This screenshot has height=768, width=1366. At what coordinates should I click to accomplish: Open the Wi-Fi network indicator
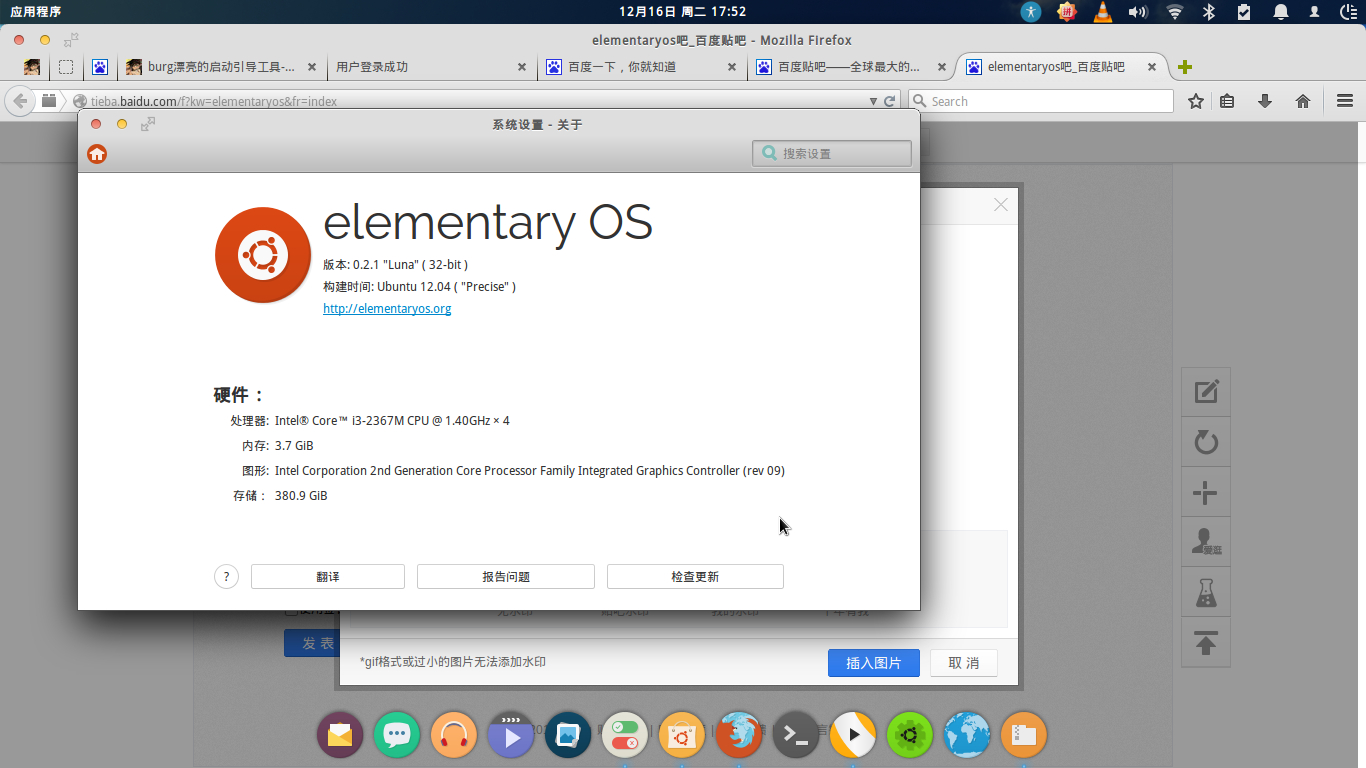(x=1175, y=12)
